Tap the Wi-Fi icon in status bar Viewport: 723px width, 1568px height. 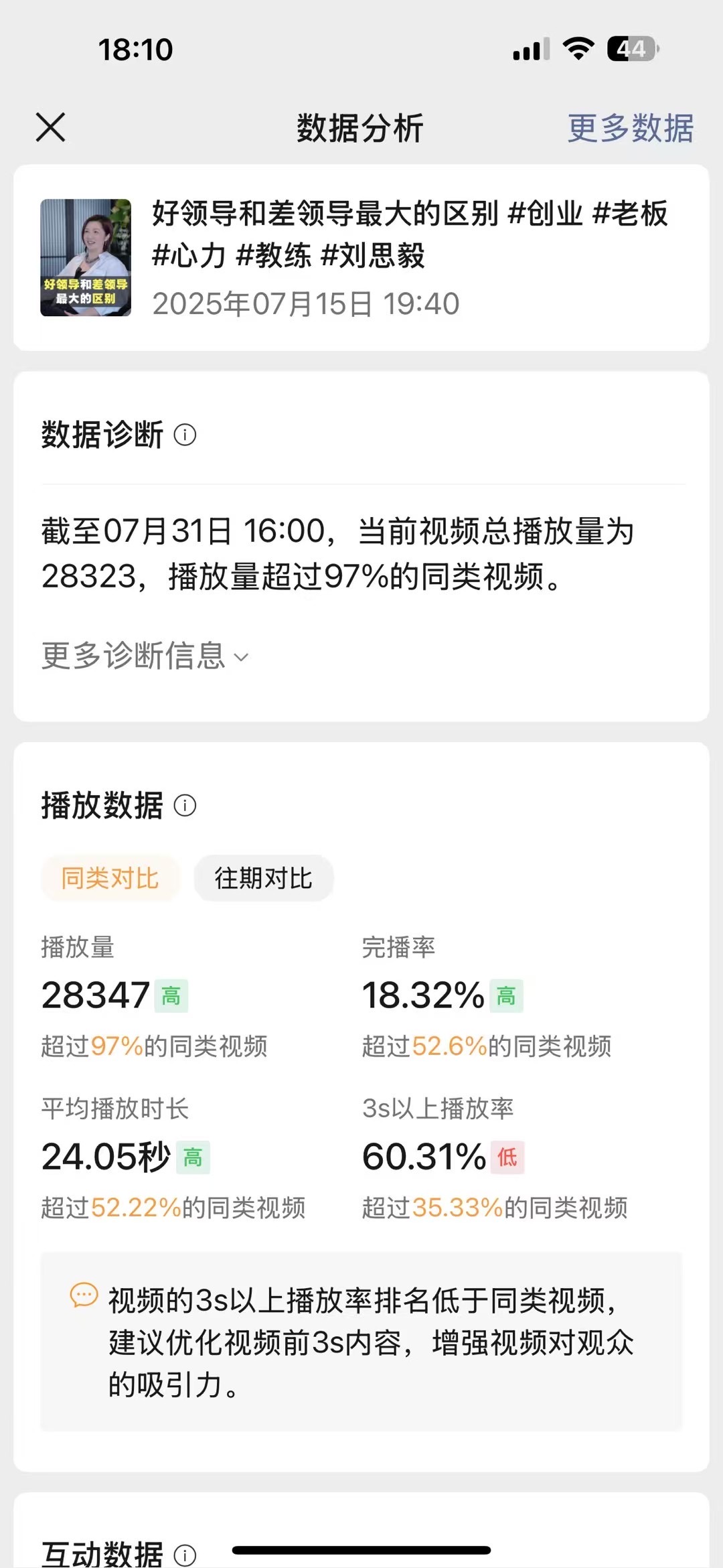click(578, 49)
